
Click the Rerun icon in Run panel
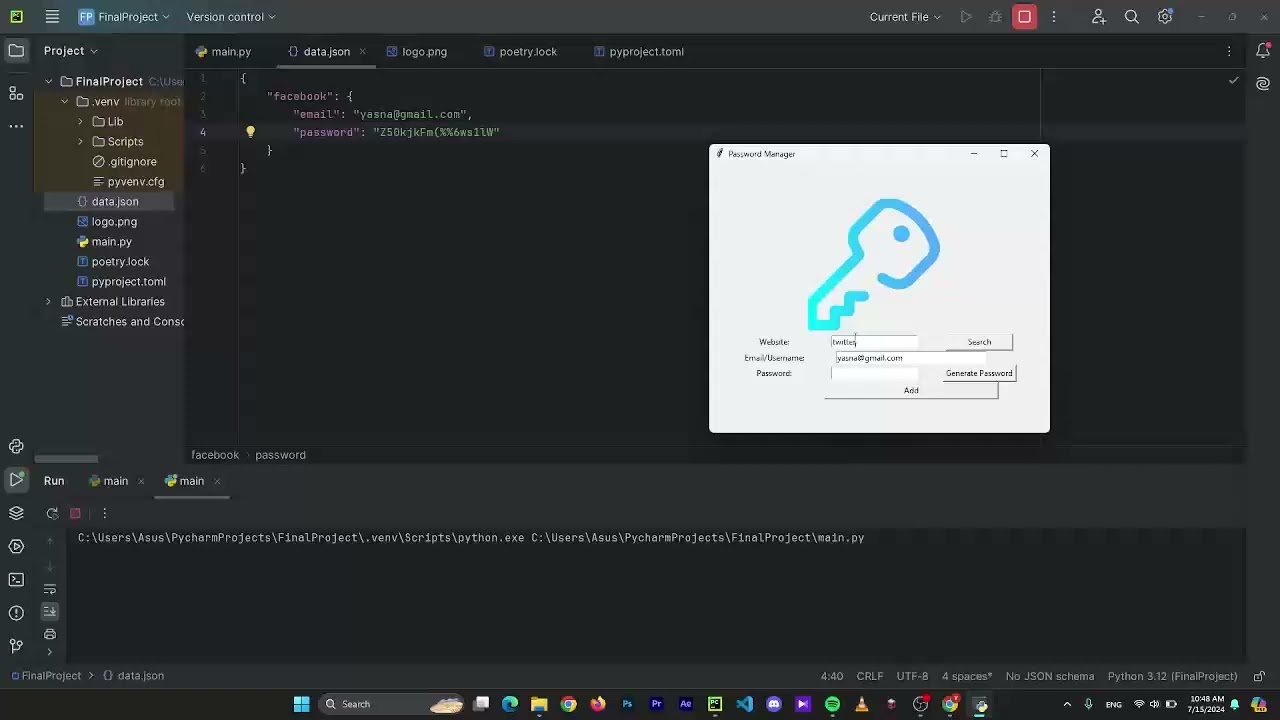[x=52, y=513]
